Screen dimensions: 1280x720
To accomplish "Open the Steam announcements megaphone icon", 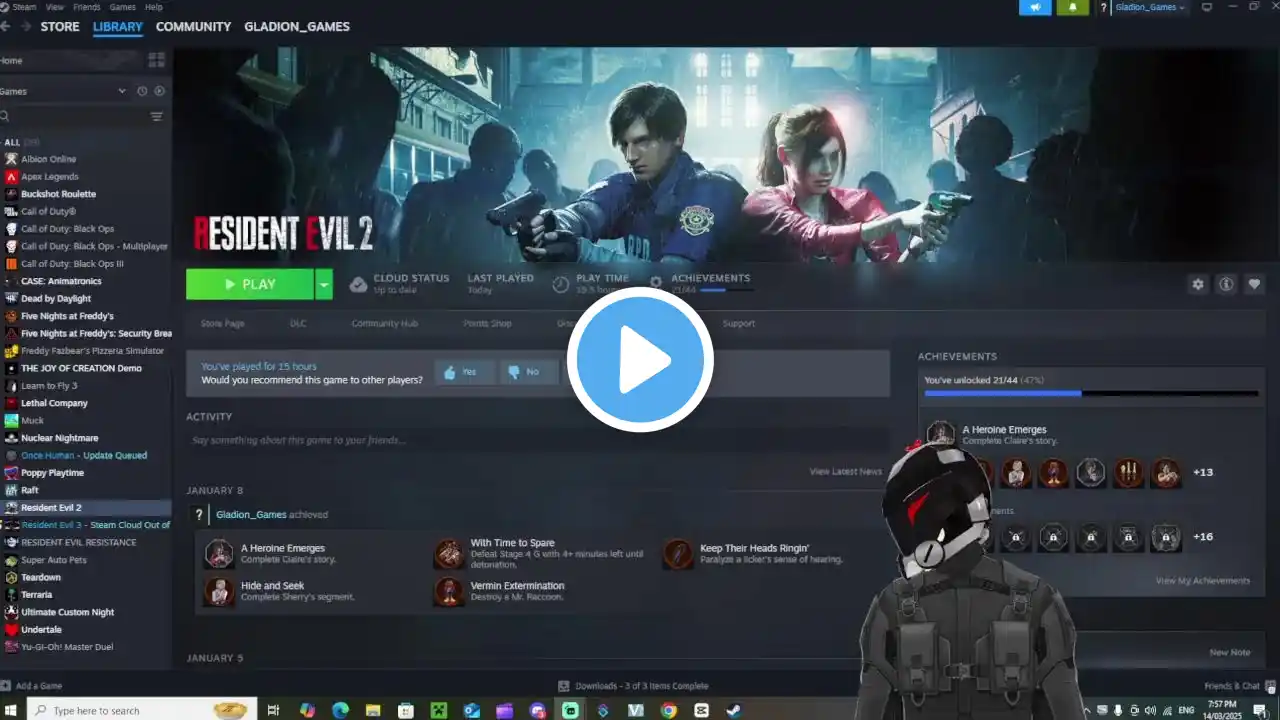I will click(1035, 7).
